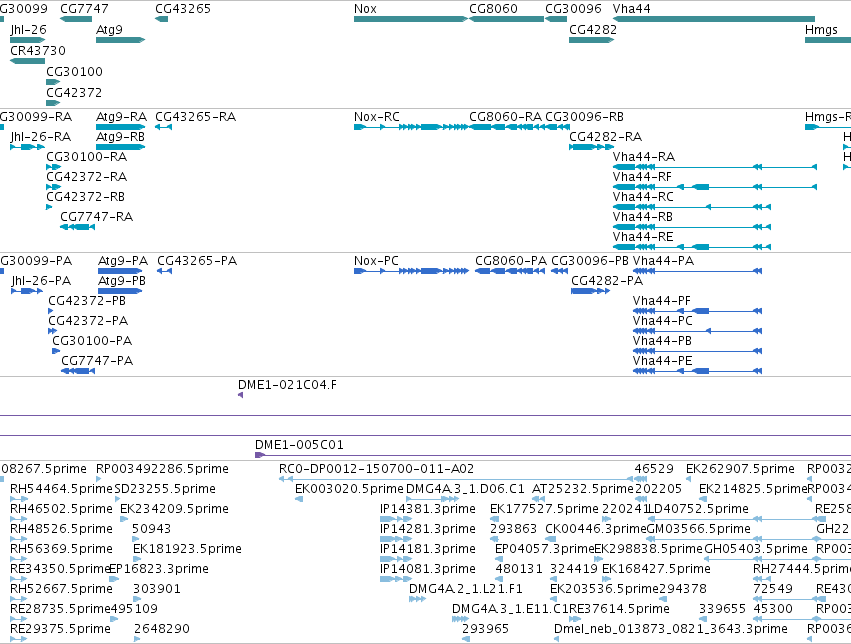Select the CG30100 gene label

74,72
